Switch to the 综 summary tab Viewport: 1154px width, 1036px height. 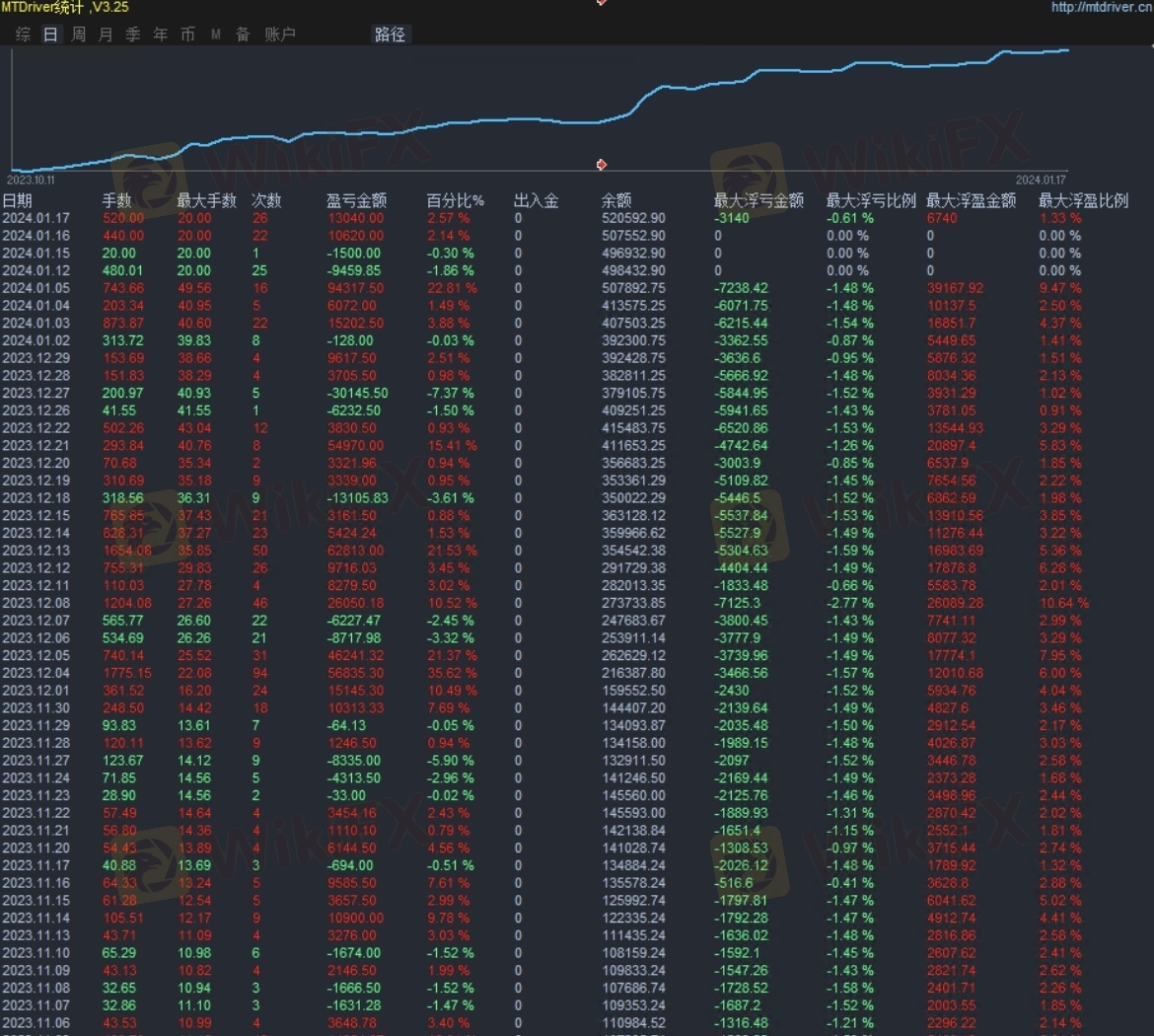click(24, 35)
